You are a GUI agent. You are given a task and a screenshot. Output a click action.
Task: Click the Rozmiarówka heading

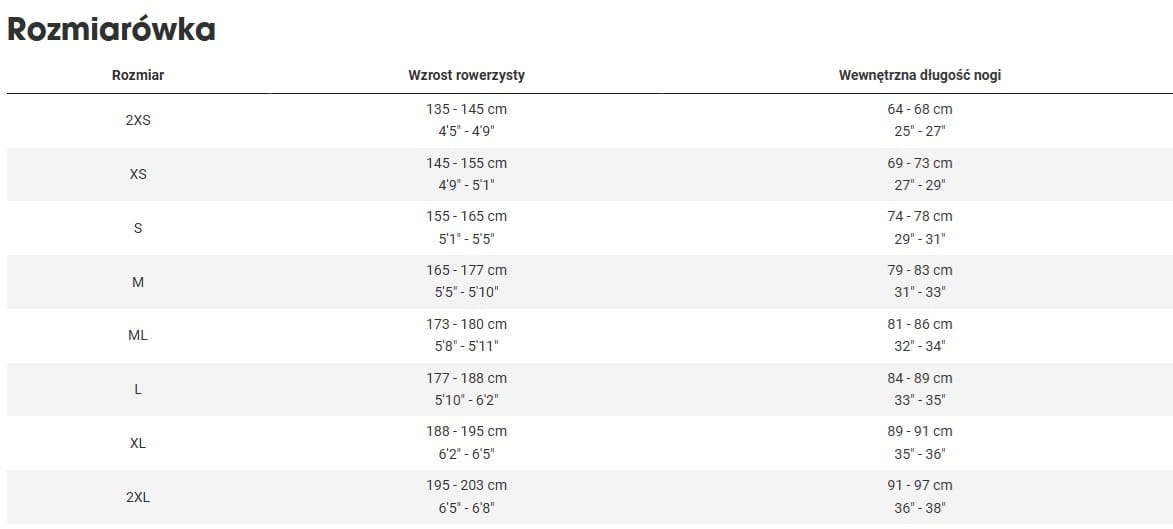click(111, 30)
